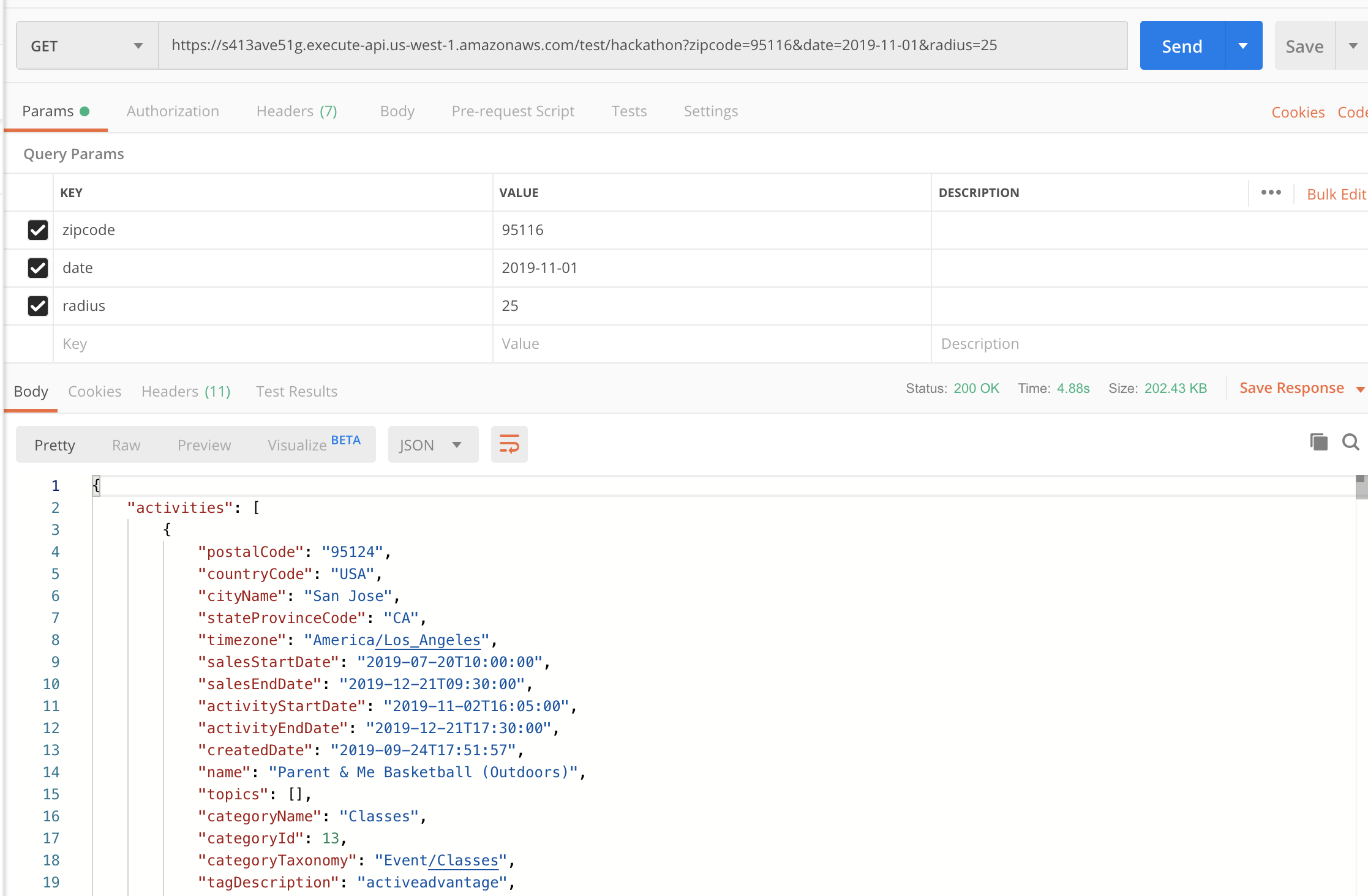Switch to the Authorization tab
1368x896 pixels.
(173, 111)
